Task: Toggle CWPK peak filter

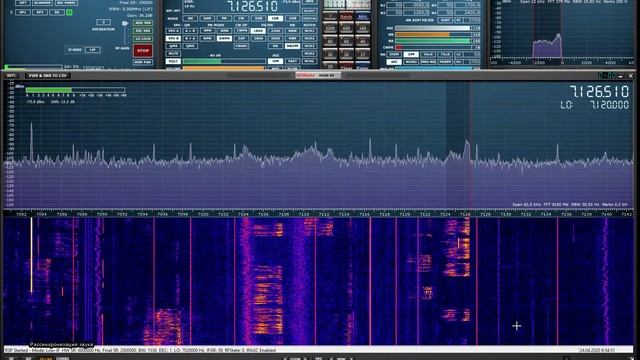Action: (242, 31)
